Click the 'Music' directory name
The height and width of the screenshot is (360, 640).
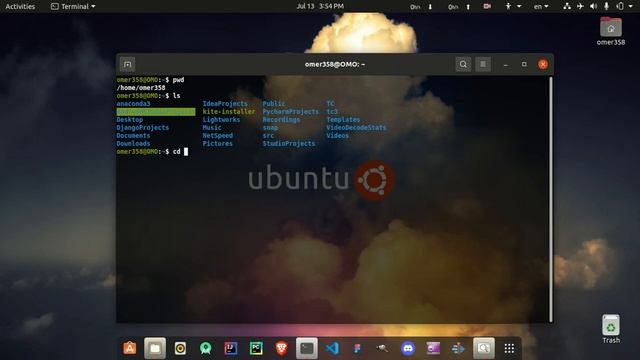point(212,128)
